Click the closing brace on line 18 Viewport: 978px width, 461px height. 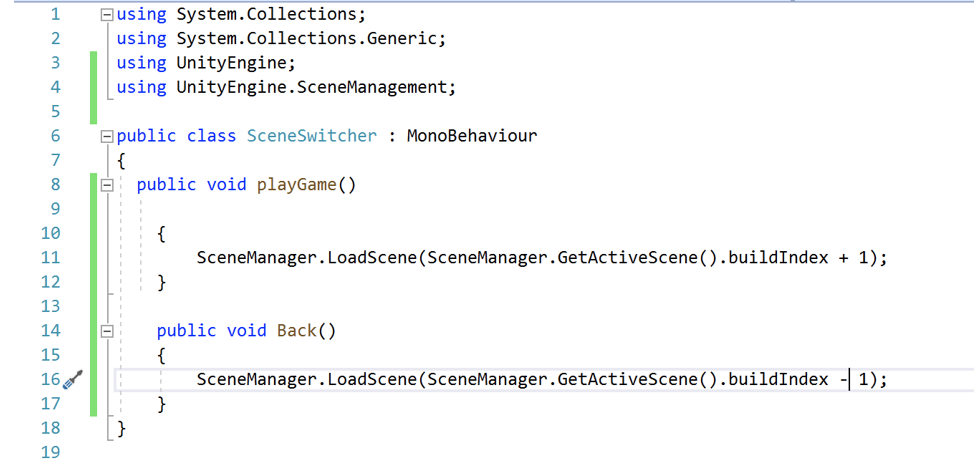(122, 429)
